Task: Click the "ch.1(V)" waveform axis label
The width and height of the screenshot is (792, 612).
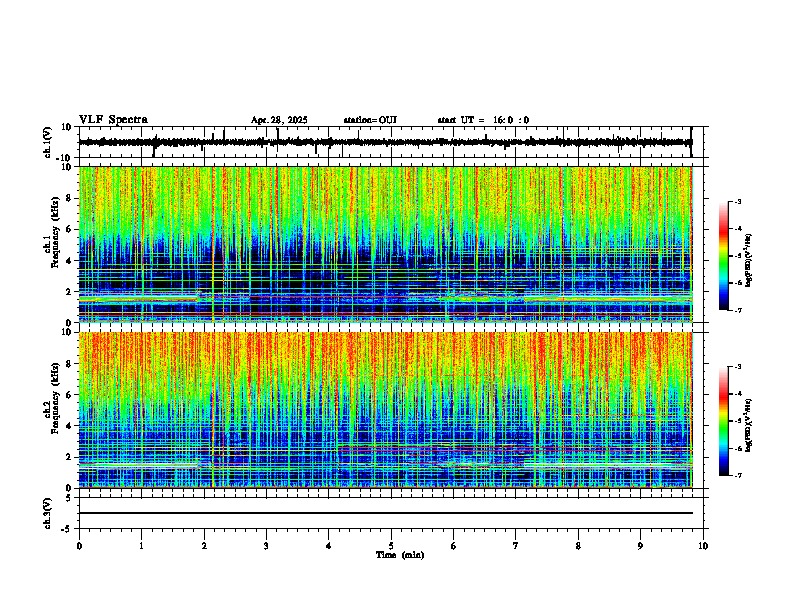Action: point(48,142)
